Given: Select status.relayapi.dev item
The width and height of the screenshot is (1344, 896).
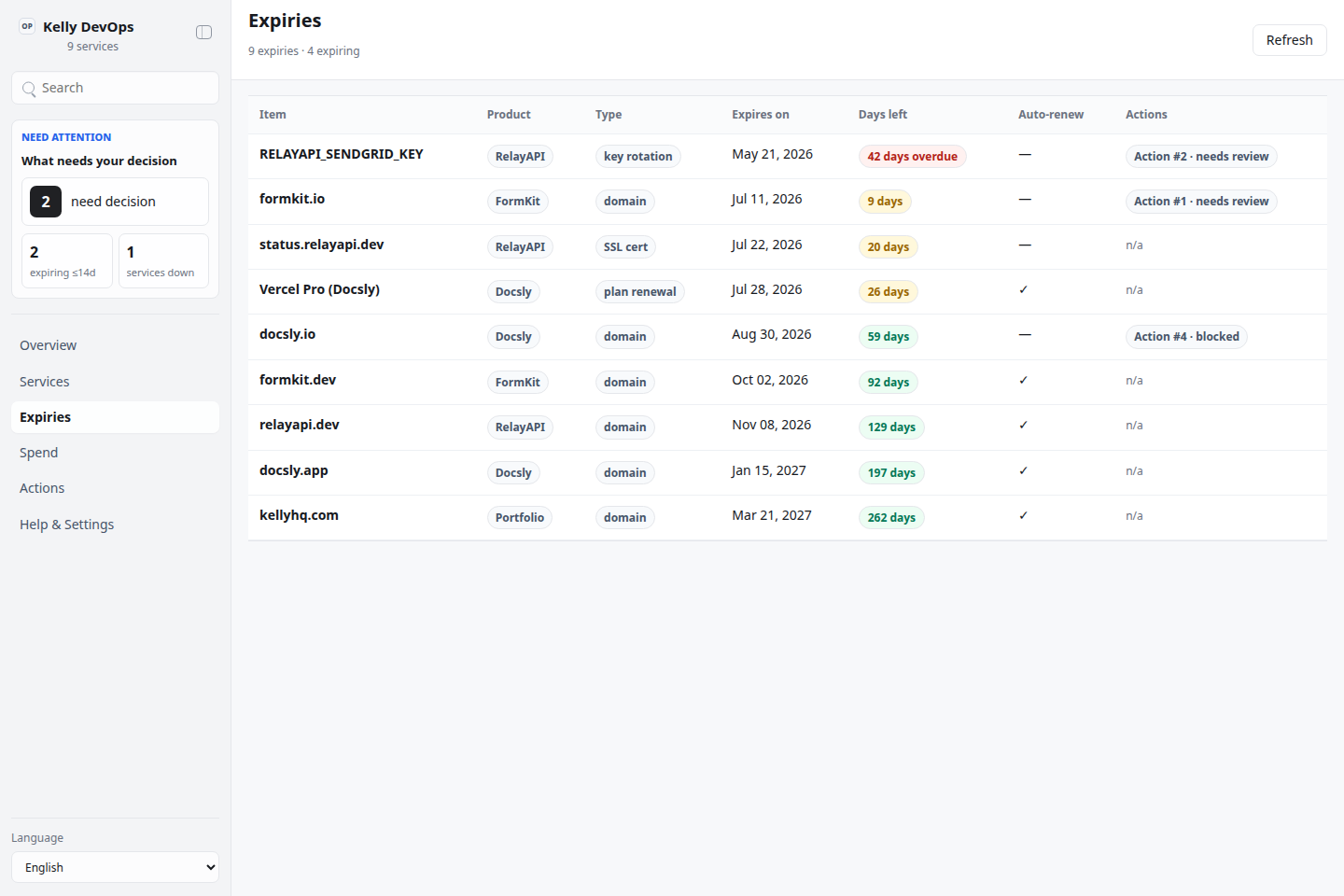Looking at the screenshot, I should pyautogui.click(x=322, y=245).
